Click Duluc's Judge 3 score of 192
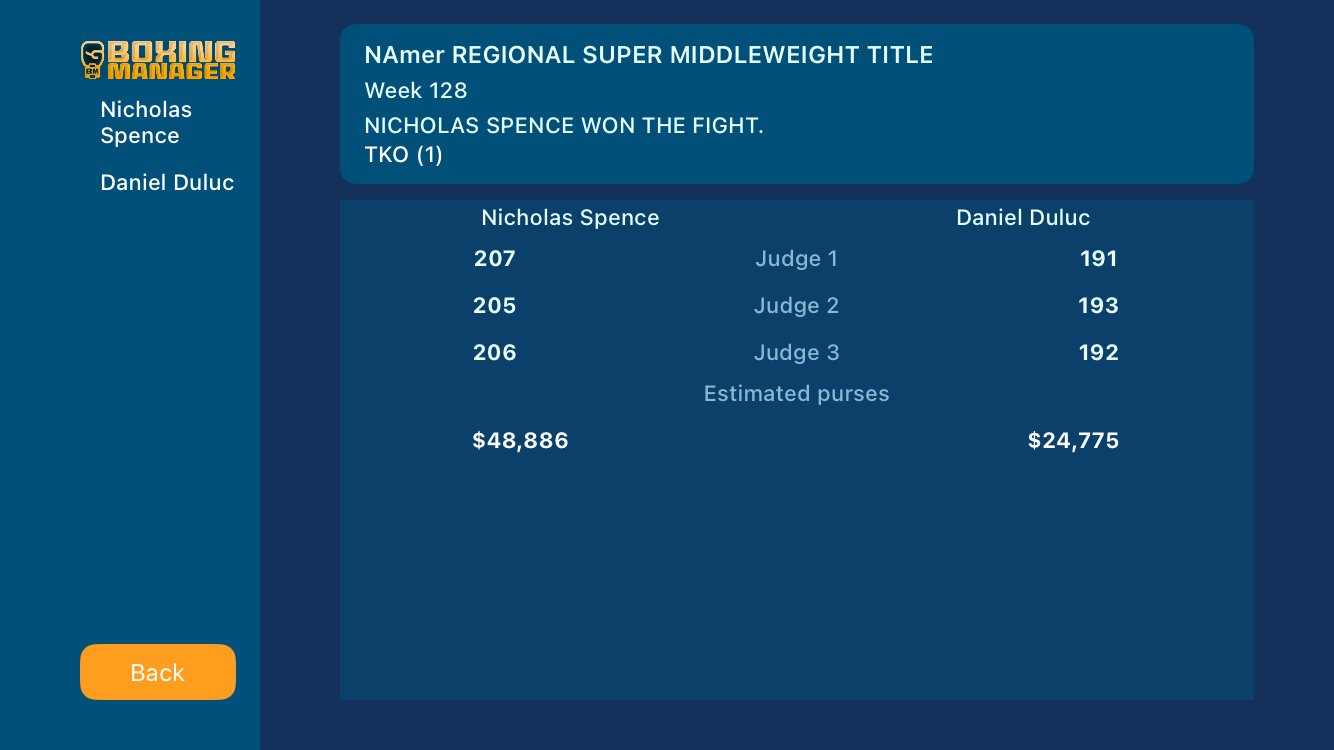Image resolution: width=1334 pixels, height=750 pixels. [x=1098, y=353]
